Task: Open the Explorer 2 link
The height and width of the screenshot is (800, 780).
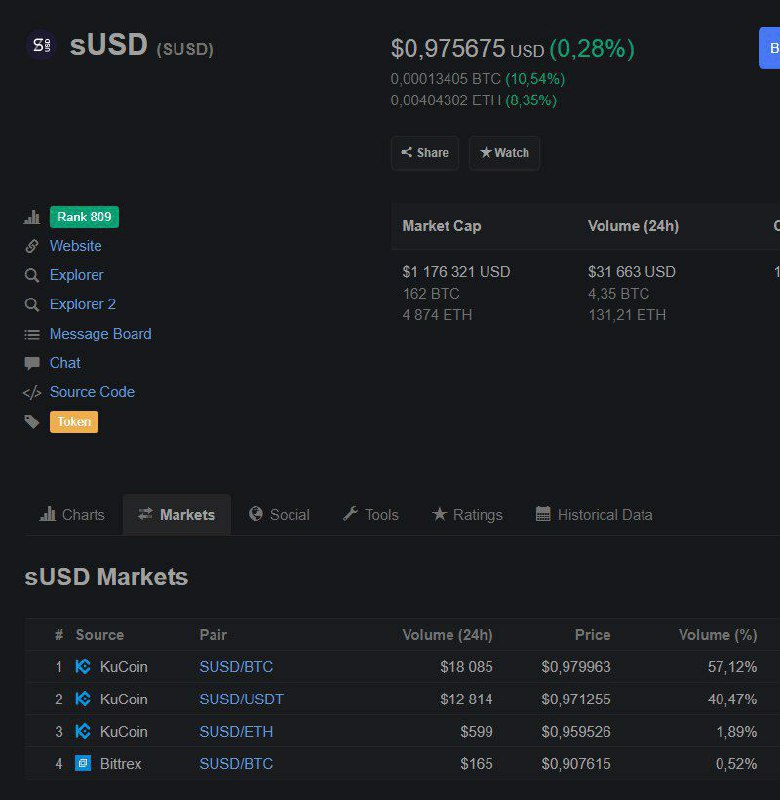Action: (83, 304)
